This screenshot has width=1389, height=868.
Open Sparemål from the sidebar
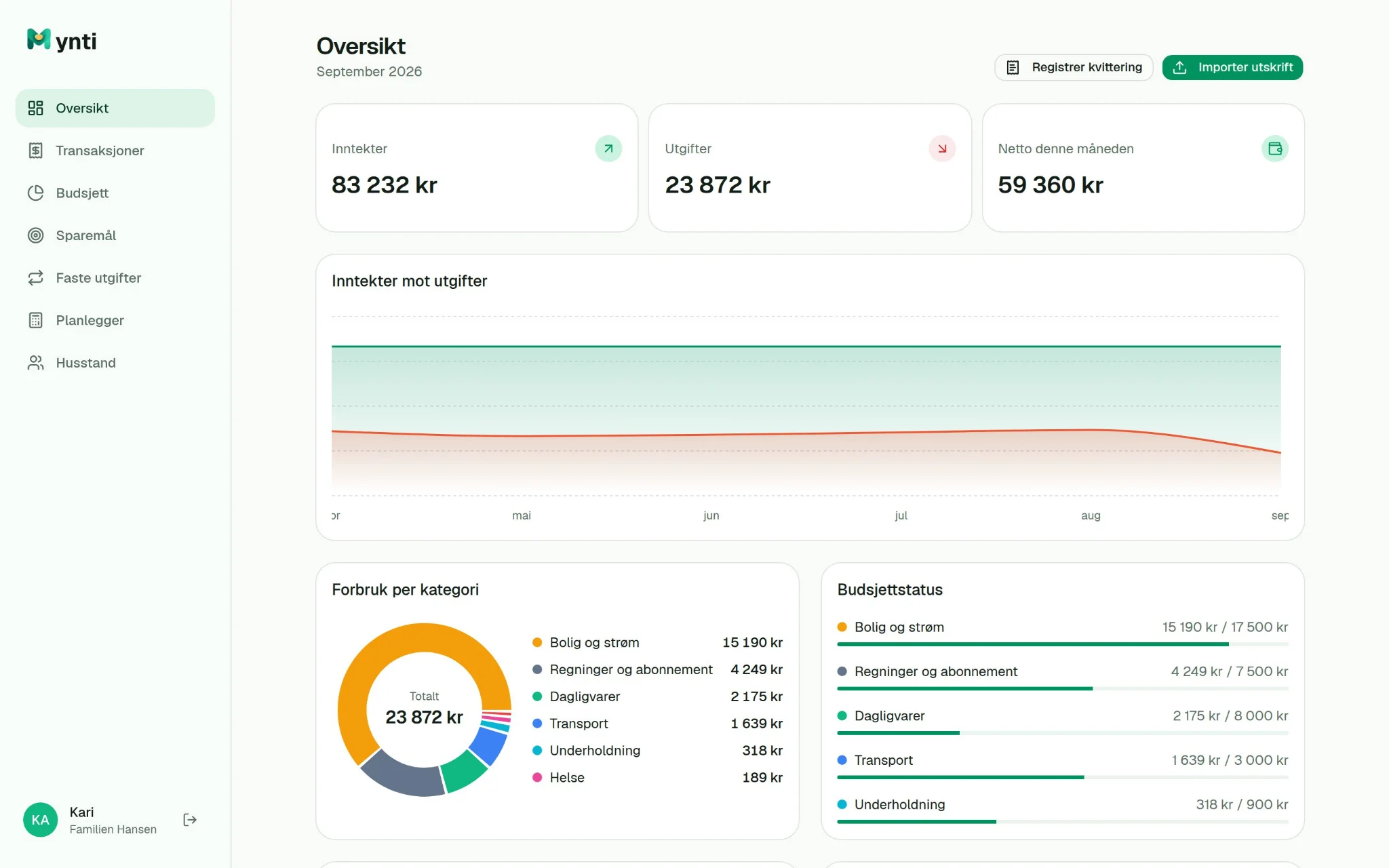point(115,235)
